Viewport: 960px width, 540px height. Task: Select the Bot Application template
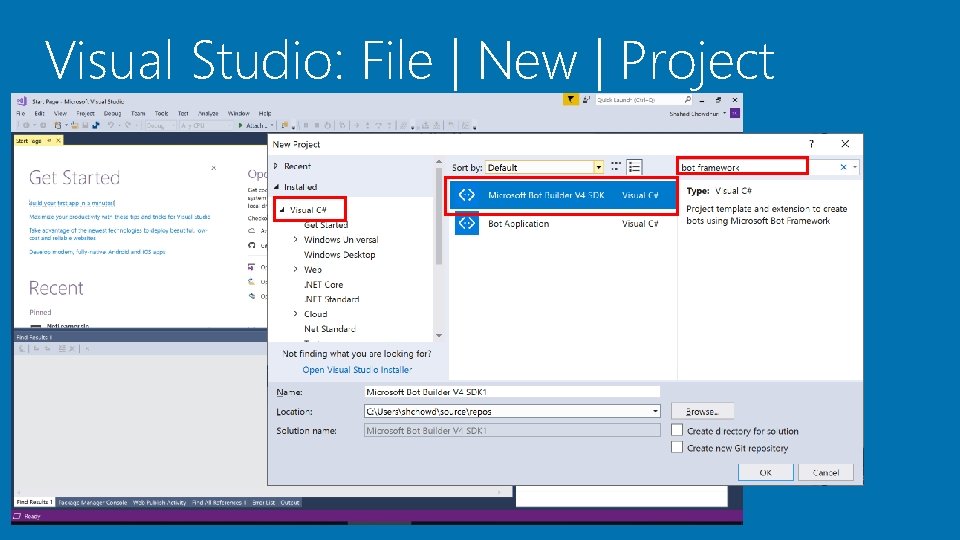562,223
